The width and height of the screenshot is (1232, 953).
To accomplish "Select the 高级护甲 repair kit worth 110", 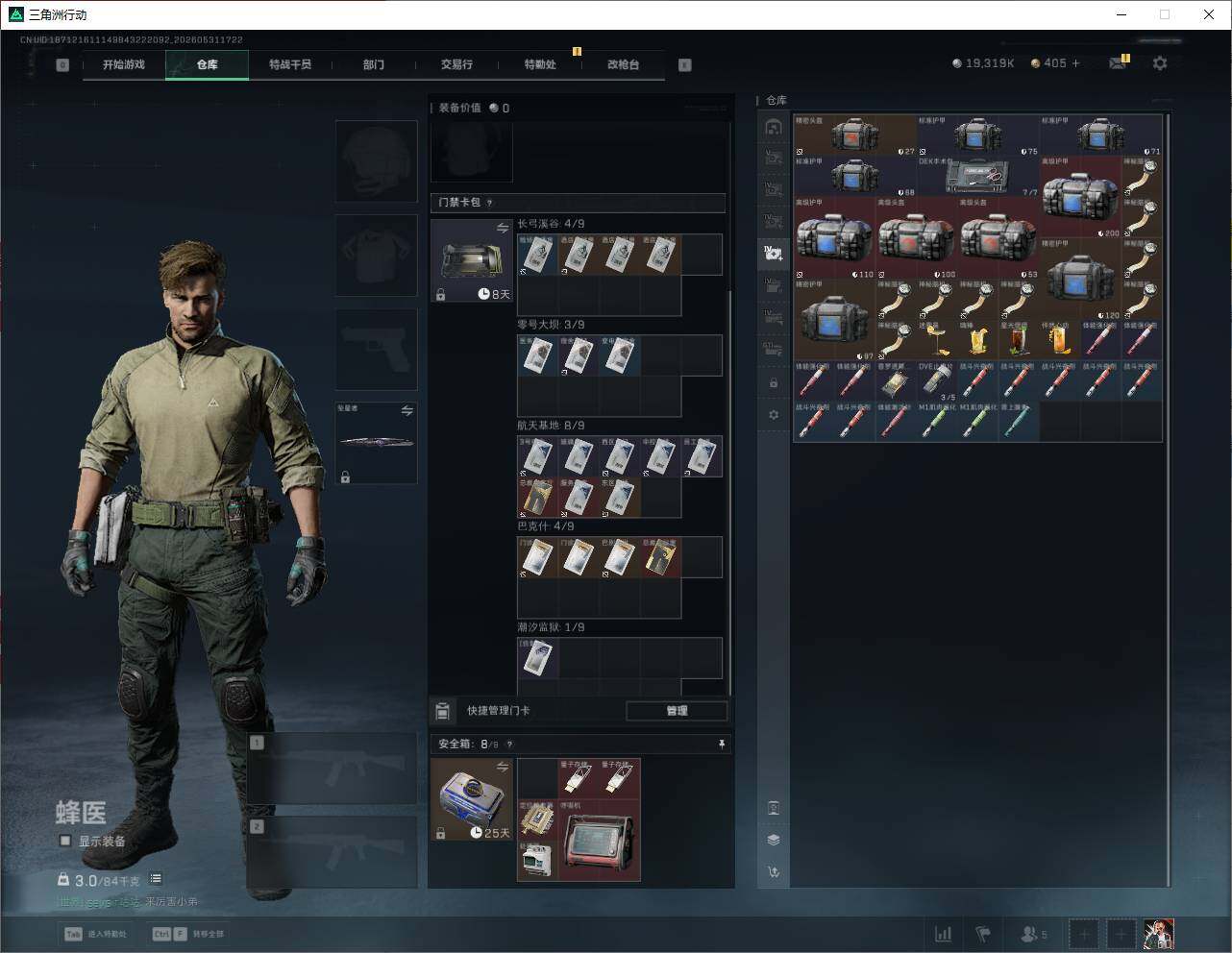I will (x=834, y=238).
